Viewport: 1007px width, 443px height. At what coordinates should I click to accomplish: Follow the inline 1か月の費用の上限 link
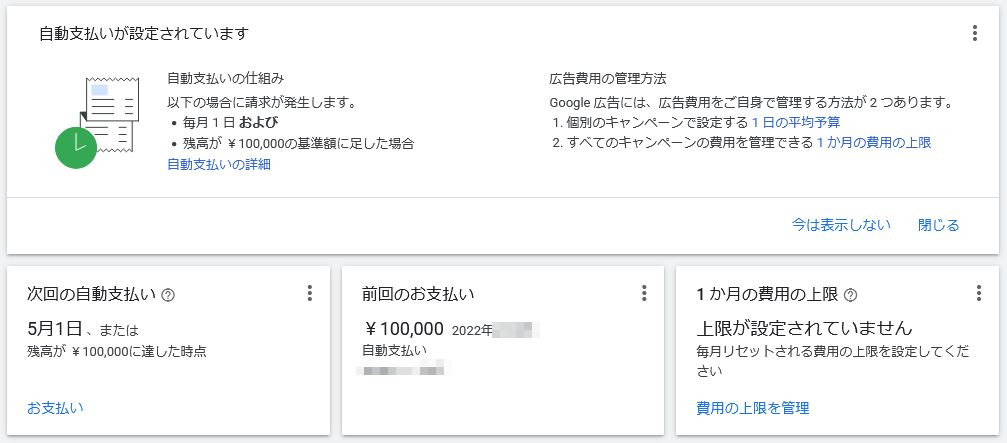pyautogui.click(x=873, y=143)
